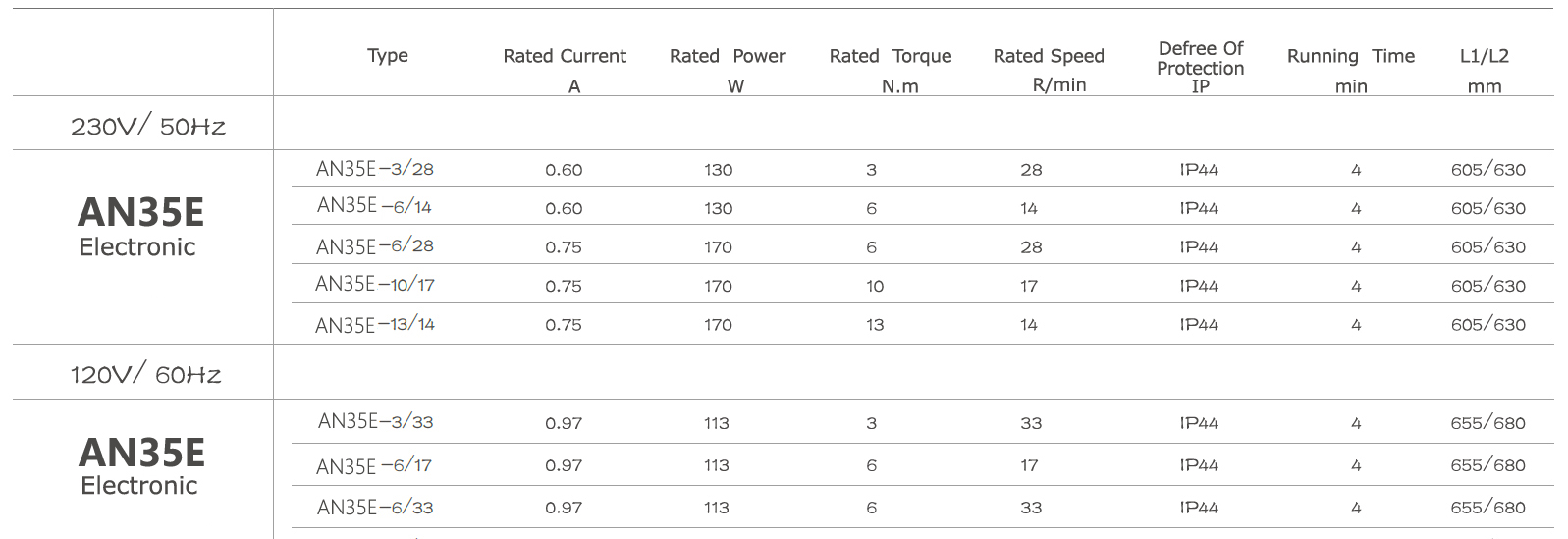1568x539 pixels.
Task: Click the 230V/ 50Hz section heading
Action: [148, 126]
